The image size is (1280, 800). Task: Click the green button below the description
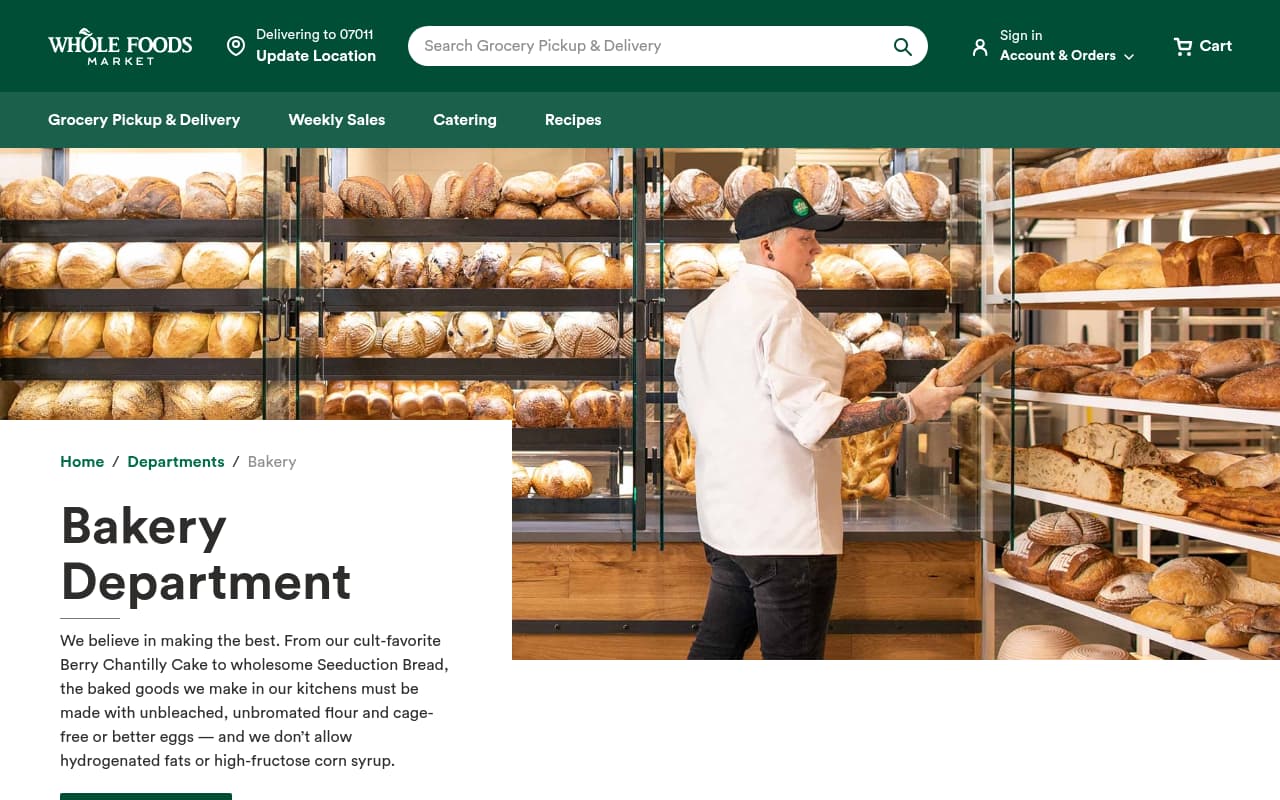pyautogui.click(x=146, y=797)
